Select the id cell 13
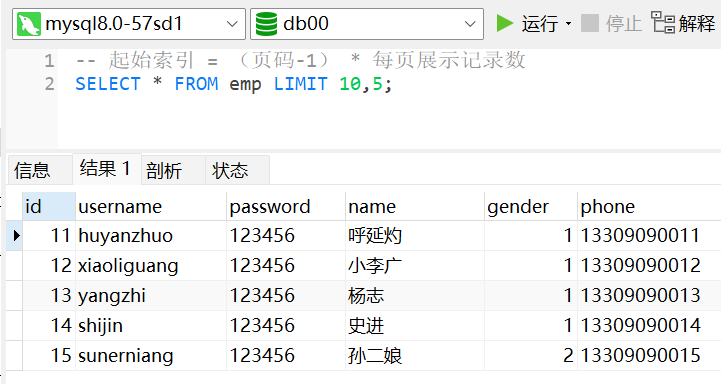 pos(49,295)
